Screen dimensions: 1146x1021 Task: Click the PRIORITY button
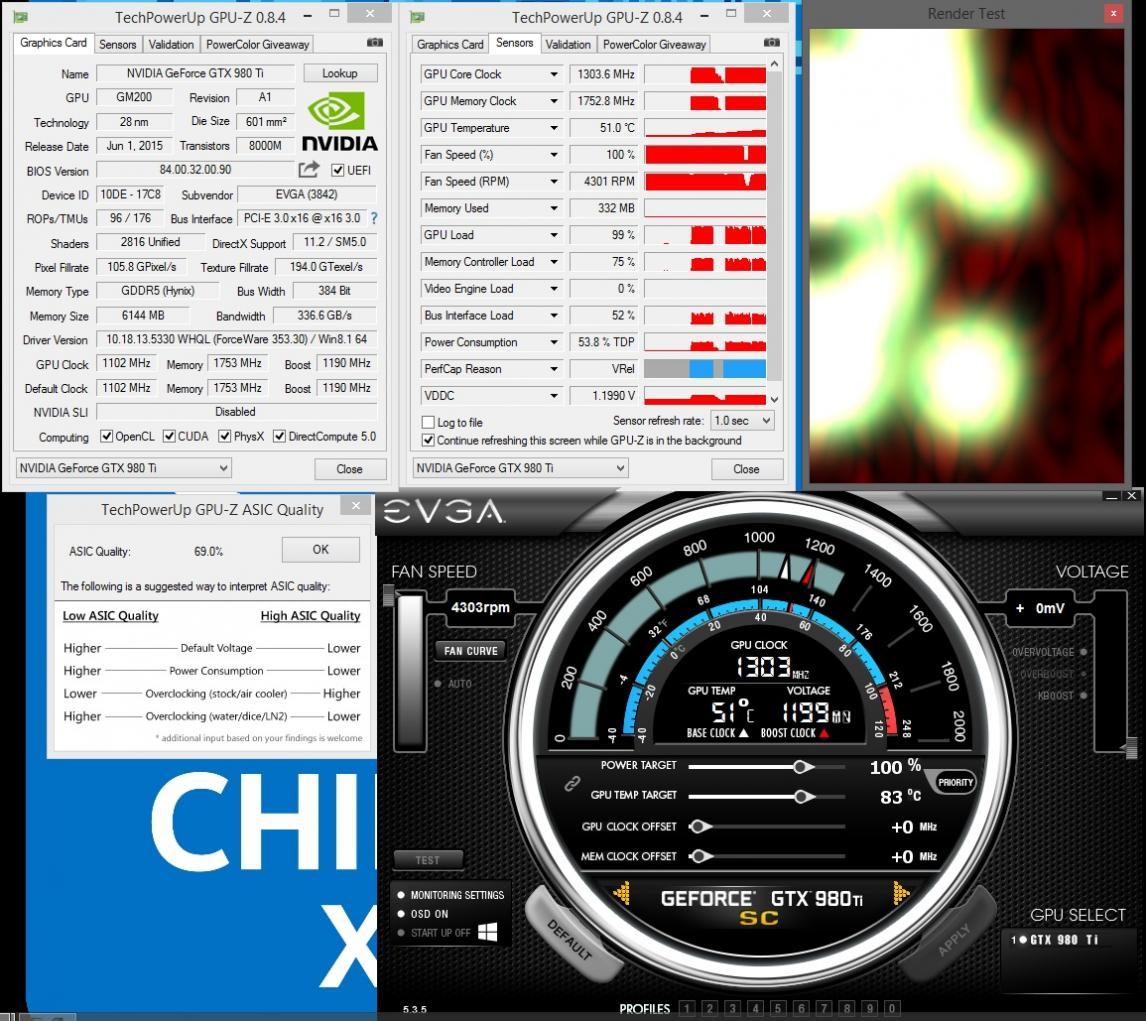pyautogui.click(x=955, y=782)
